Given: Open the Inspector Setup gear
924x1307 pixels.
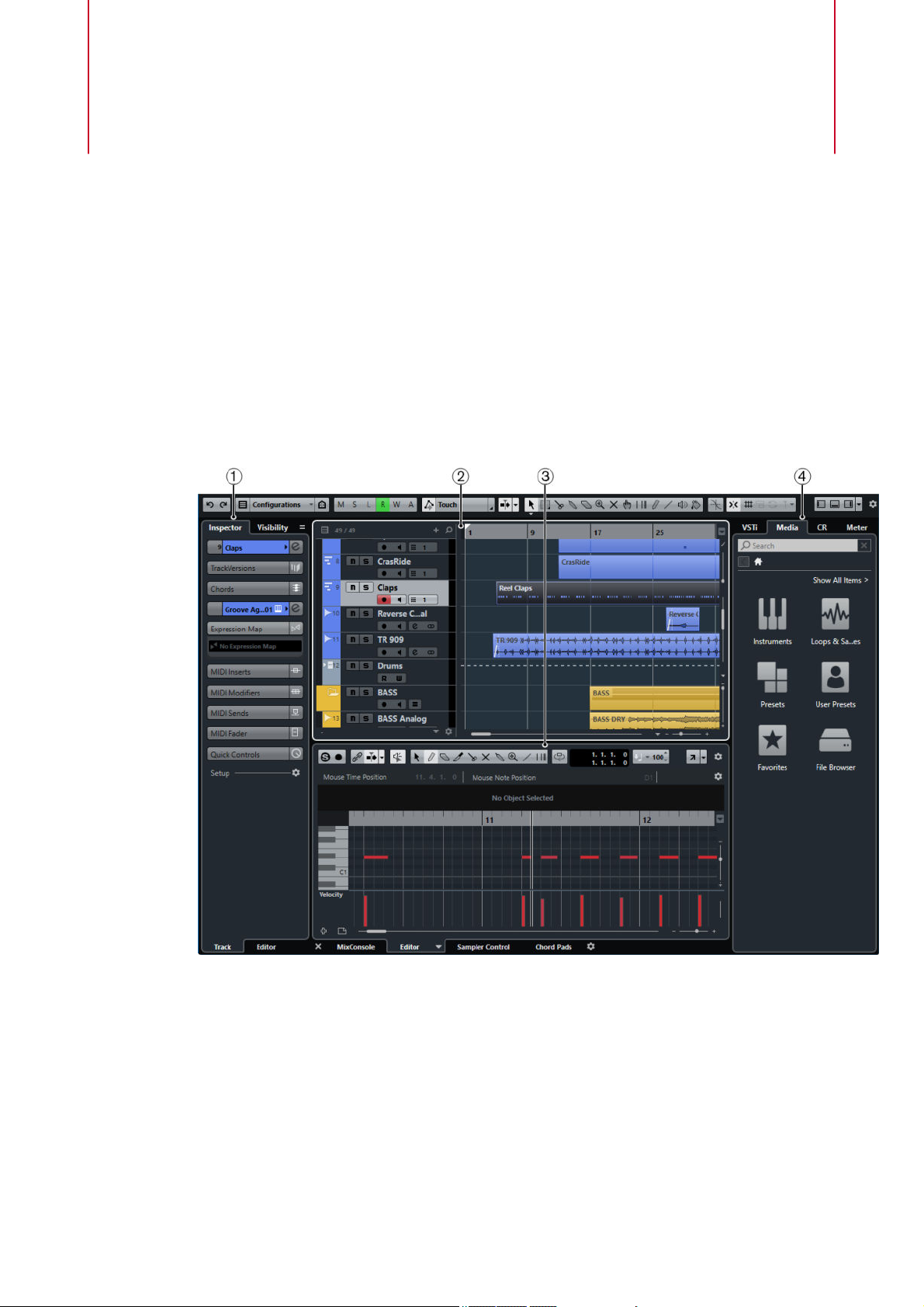Looking at the screenshot, I should [x=296, y=773].
